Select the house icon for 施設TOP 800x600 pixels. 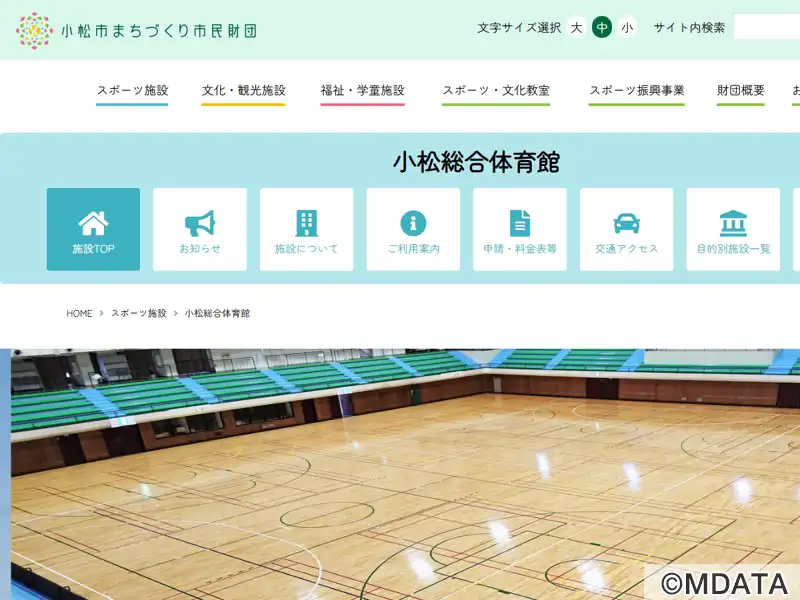(93, 223)
